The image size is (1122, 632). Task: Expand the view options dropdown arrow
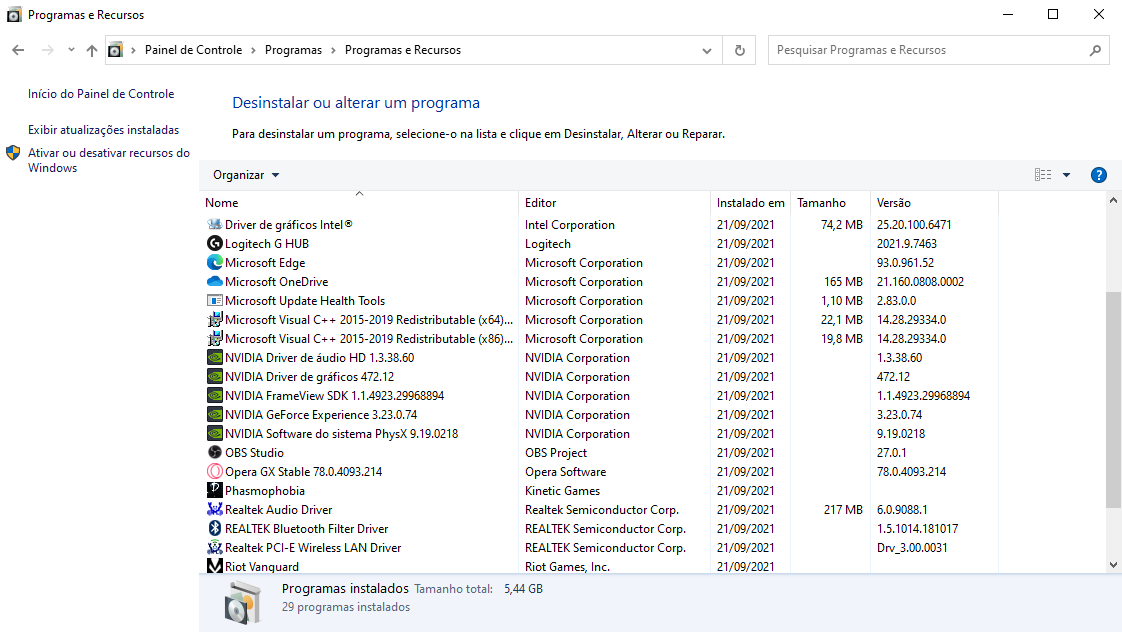(x=1066, y=175)
